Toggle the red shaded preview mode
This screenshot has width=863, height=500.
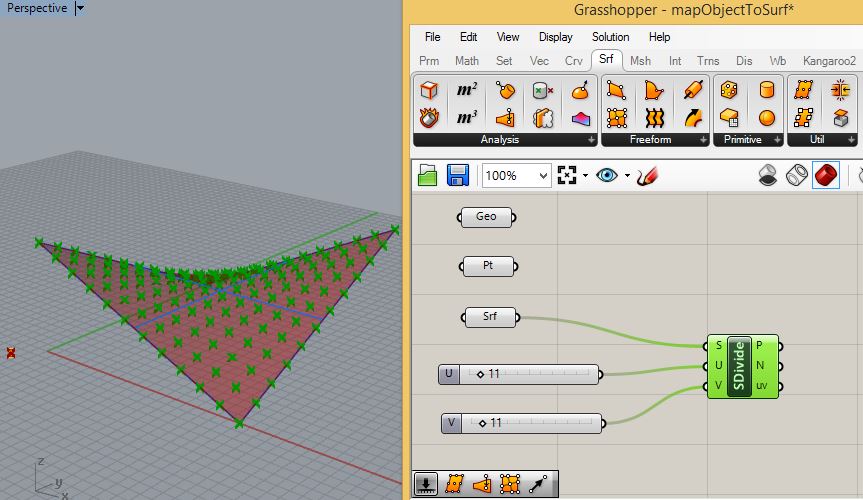coord(825,176)
